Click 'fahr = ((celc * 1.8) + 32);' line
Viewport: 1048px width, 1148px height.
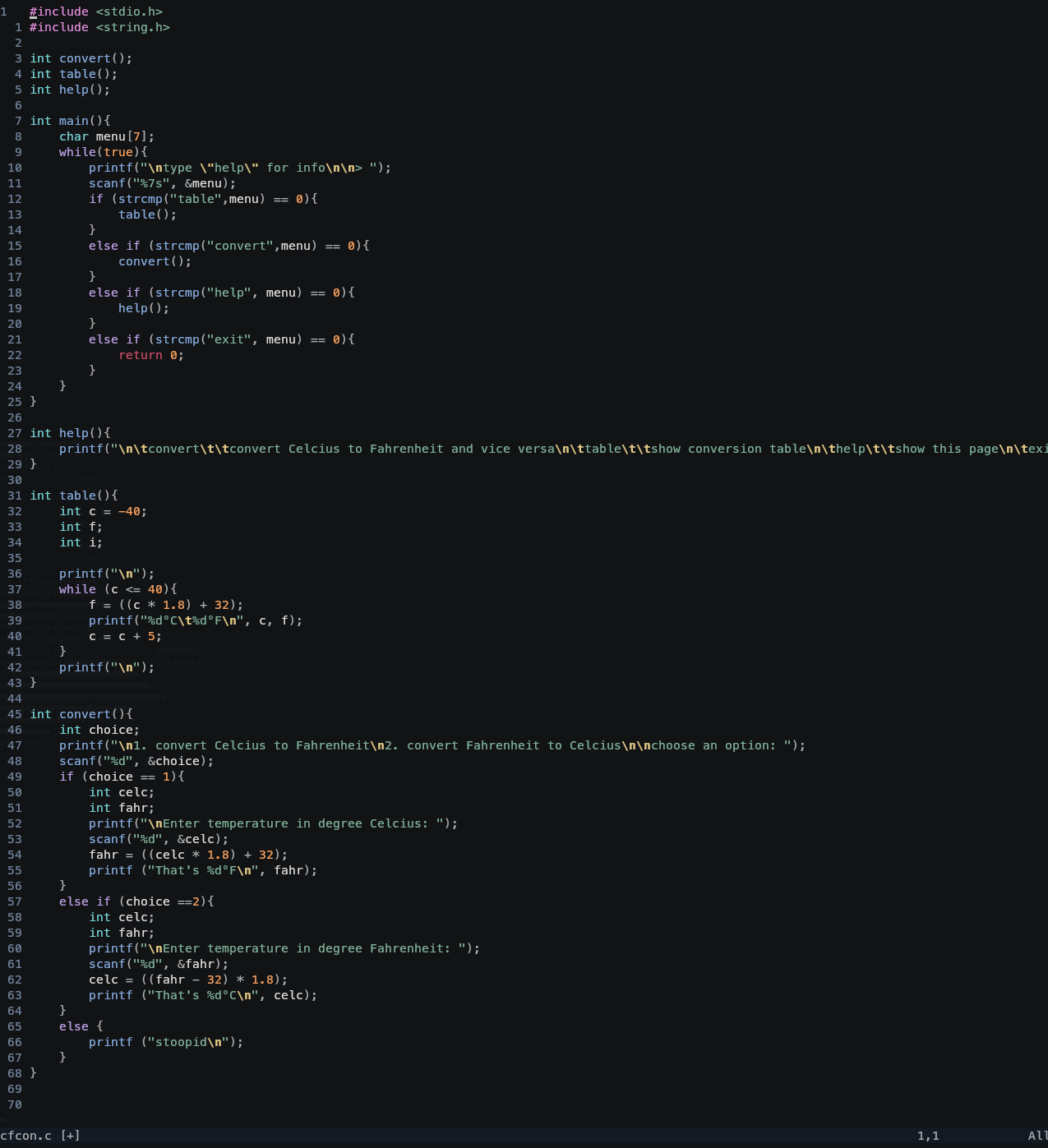click(x=188, y=855)
